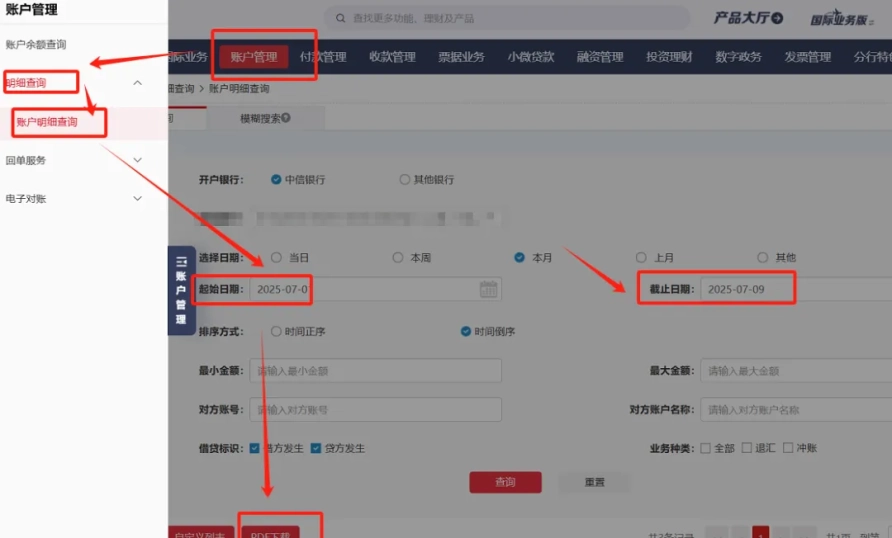Check 冲账 business type

788,448
